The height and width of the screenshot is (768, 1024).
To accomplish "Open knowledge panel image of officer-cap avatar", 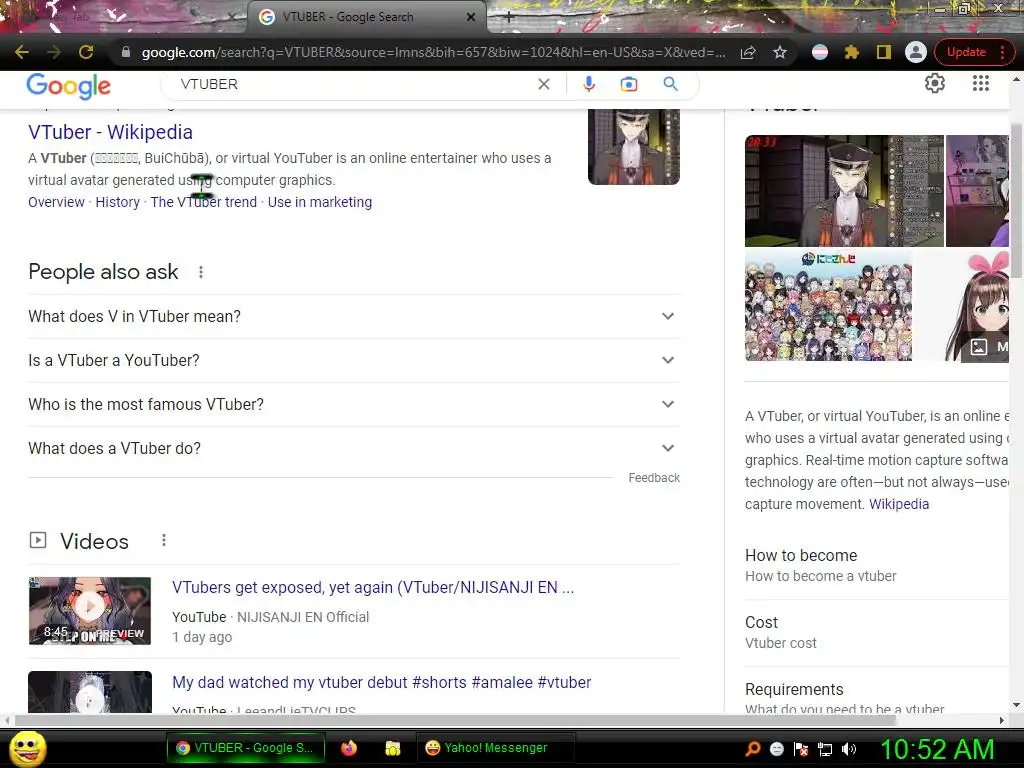I will coord(844,191).
